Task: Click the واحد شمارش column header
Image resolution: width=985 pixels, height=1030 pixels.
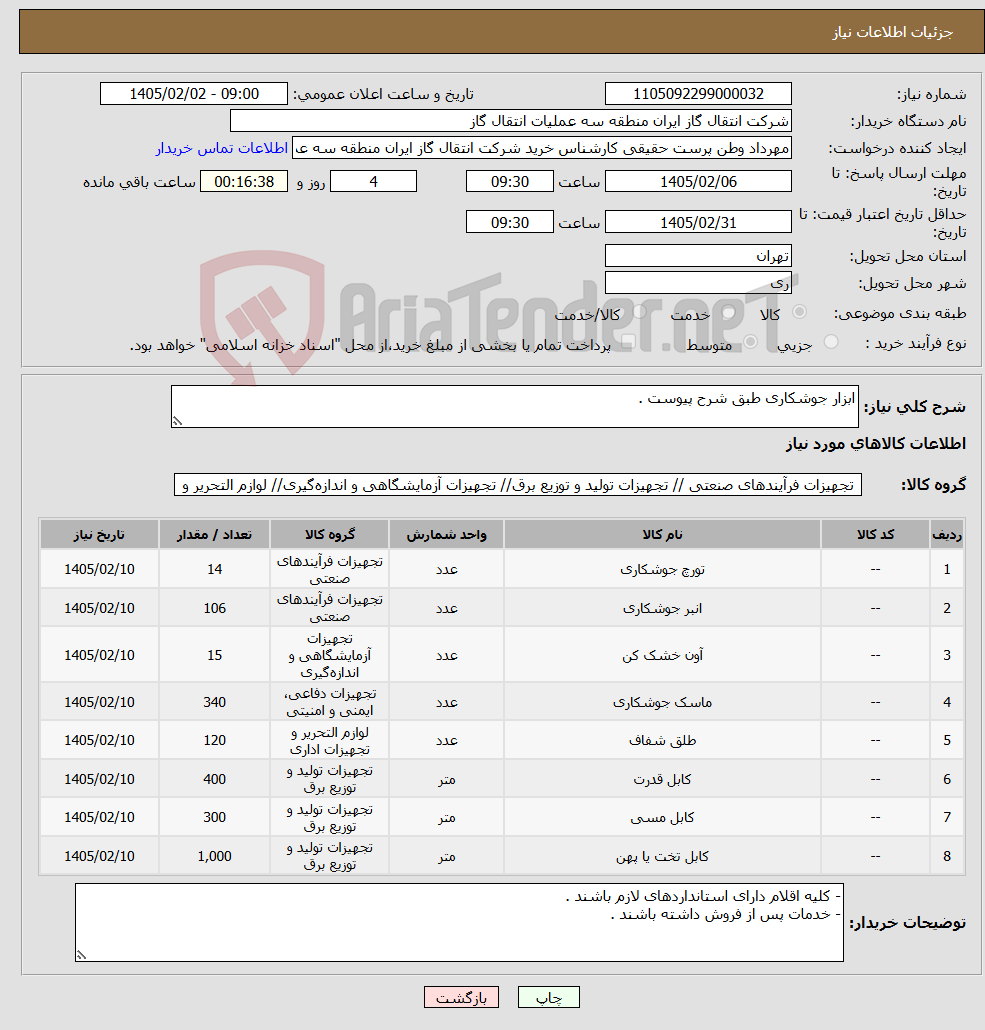Action: [x=447, y=535]
